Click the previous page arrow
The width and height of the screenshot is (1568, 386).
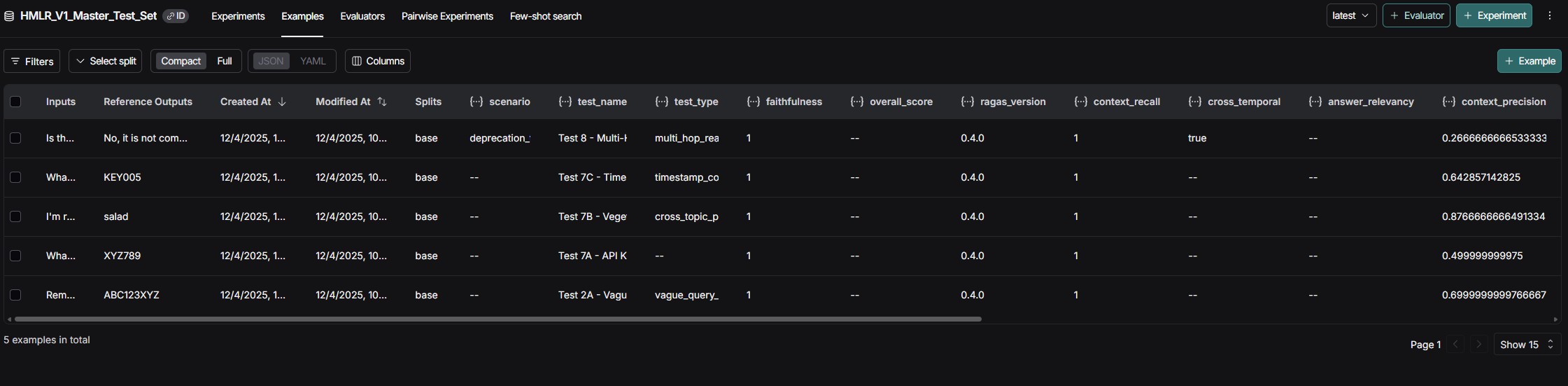point(1456,344)
